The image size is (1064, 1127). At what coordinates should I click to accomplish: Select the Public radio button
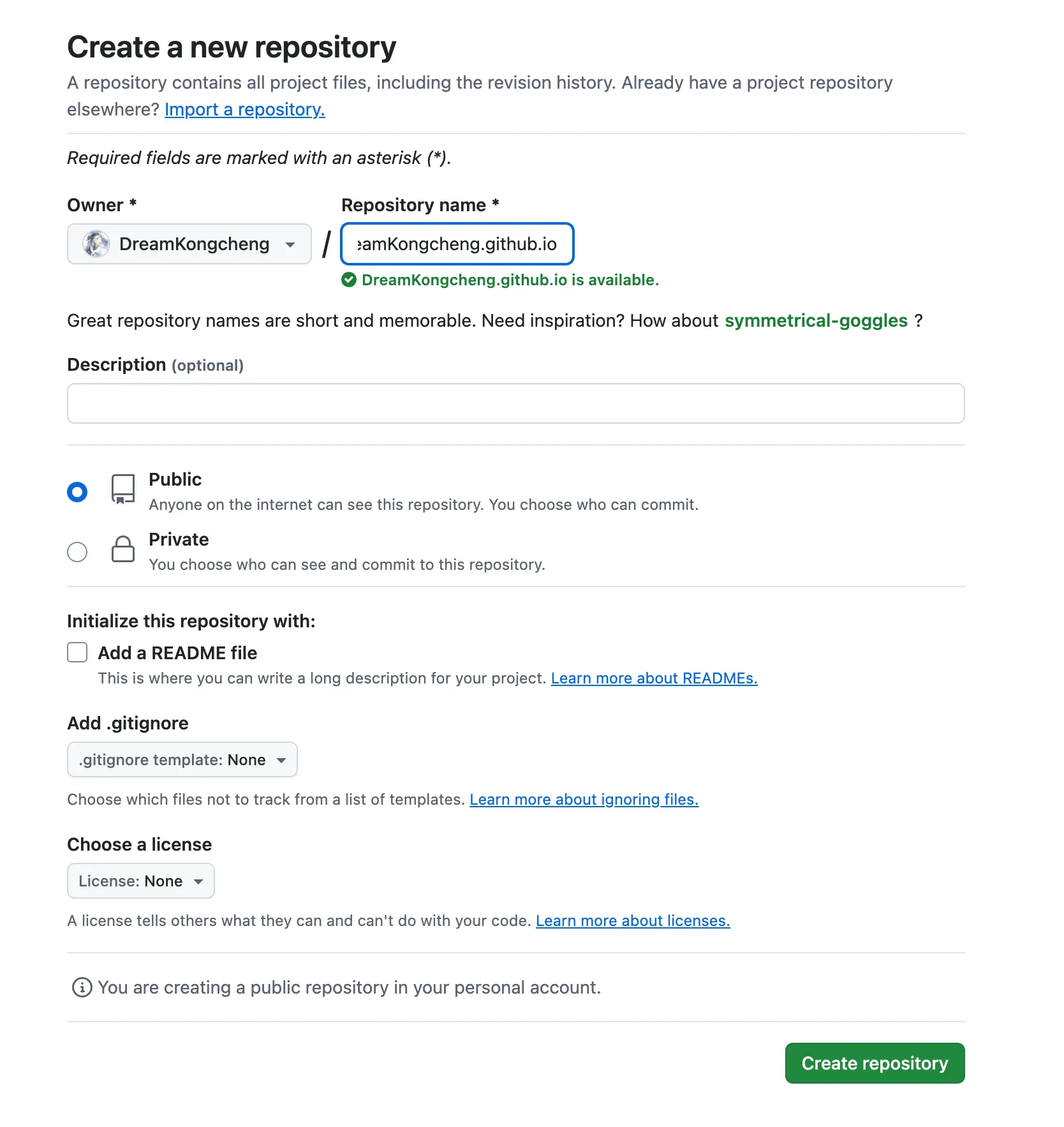pos(77,492)
